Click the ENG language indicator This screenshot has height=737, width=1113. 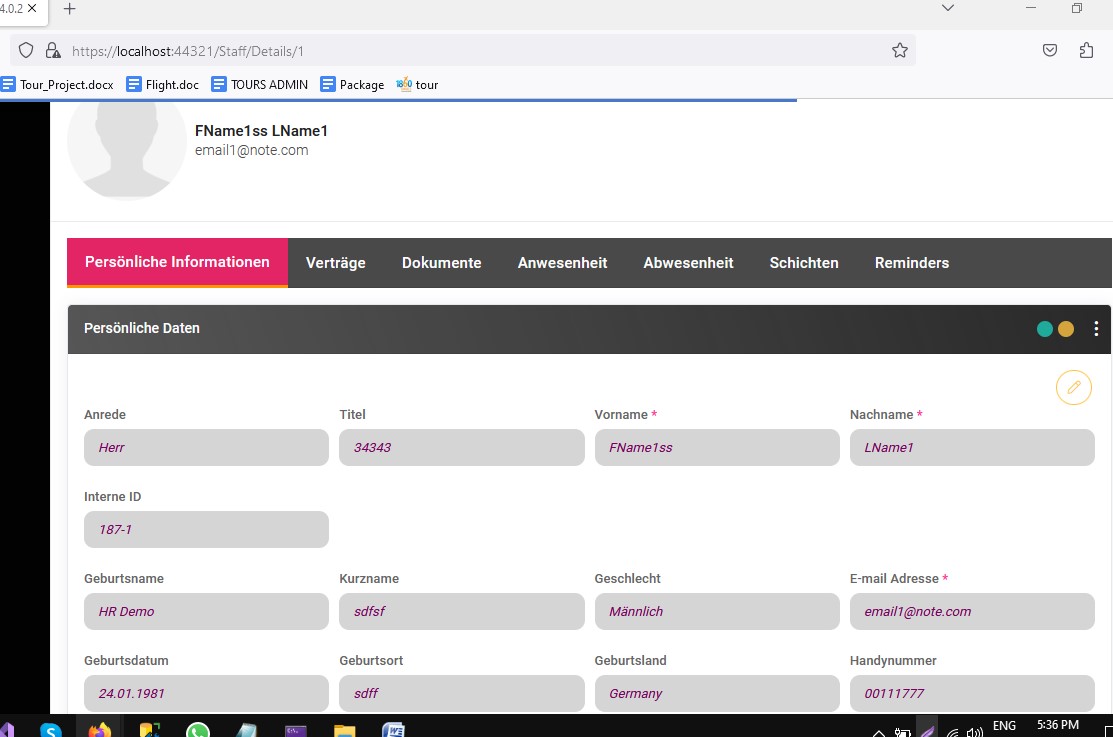1004,726
